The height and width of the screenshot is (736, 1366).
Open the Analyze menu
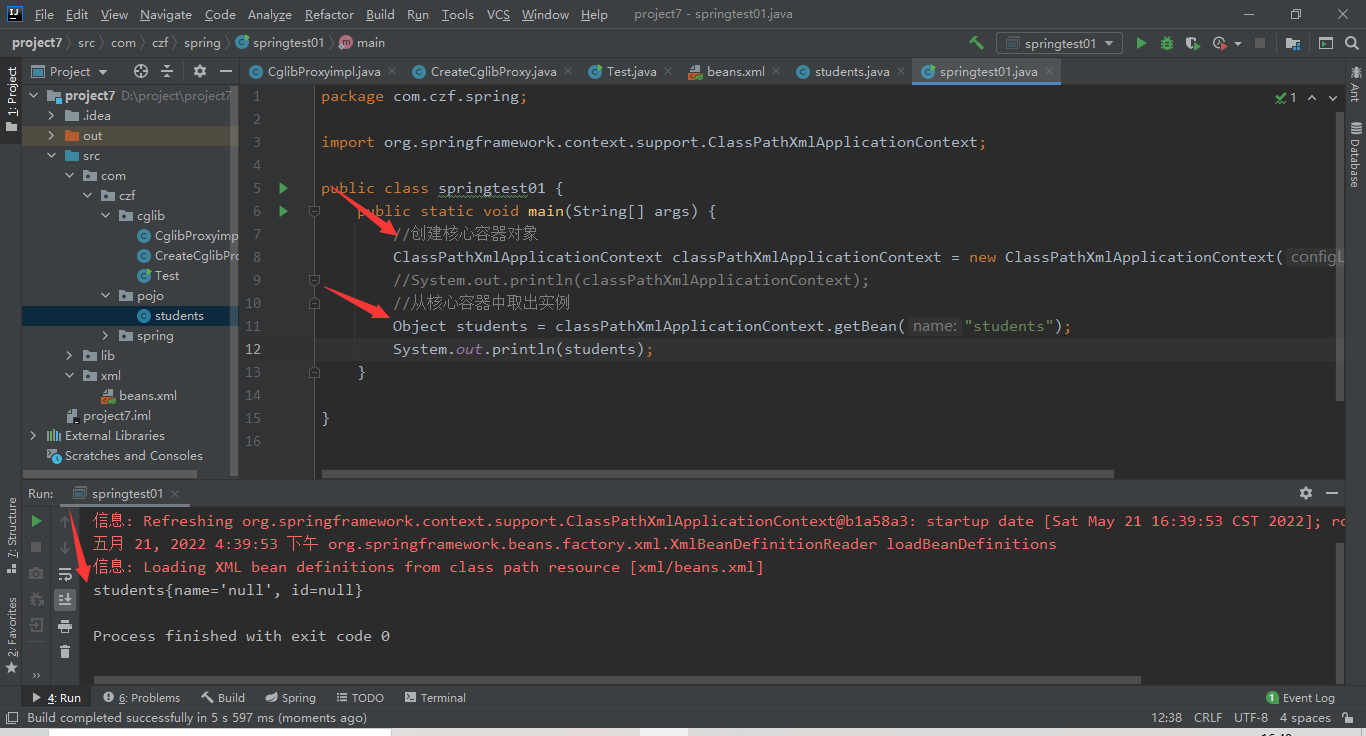click(269, 15)
